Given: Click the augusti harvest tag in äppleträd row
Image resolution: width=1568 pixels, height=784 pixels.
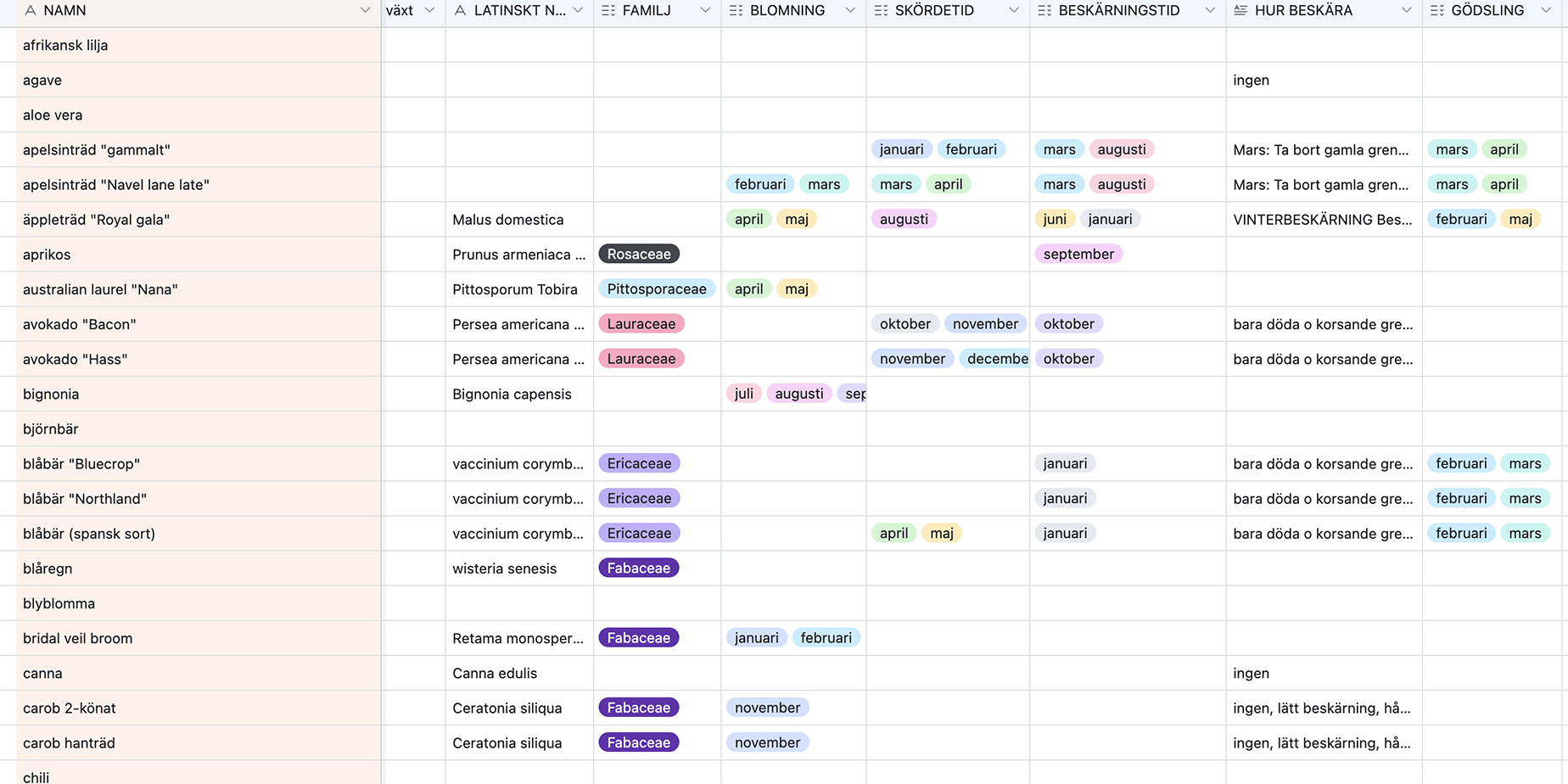Looking at the screenshot, I should tap(904, 219).
